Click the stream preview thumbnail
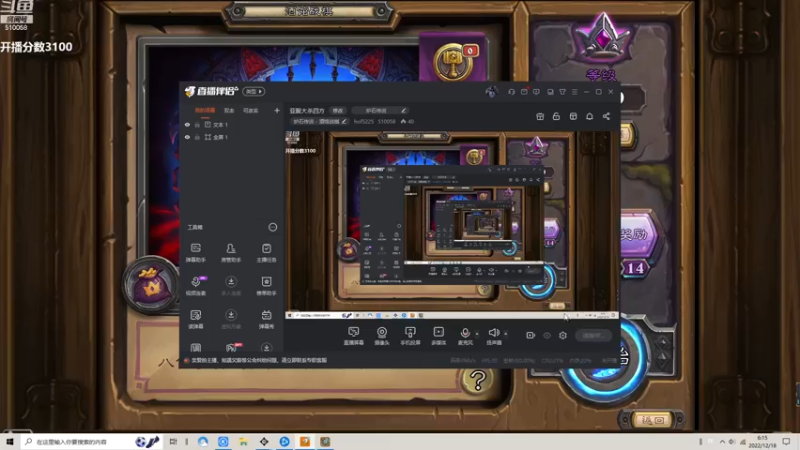Image resolution: width=800 pixels, height=450 pixels. click(x=452, y=223)
